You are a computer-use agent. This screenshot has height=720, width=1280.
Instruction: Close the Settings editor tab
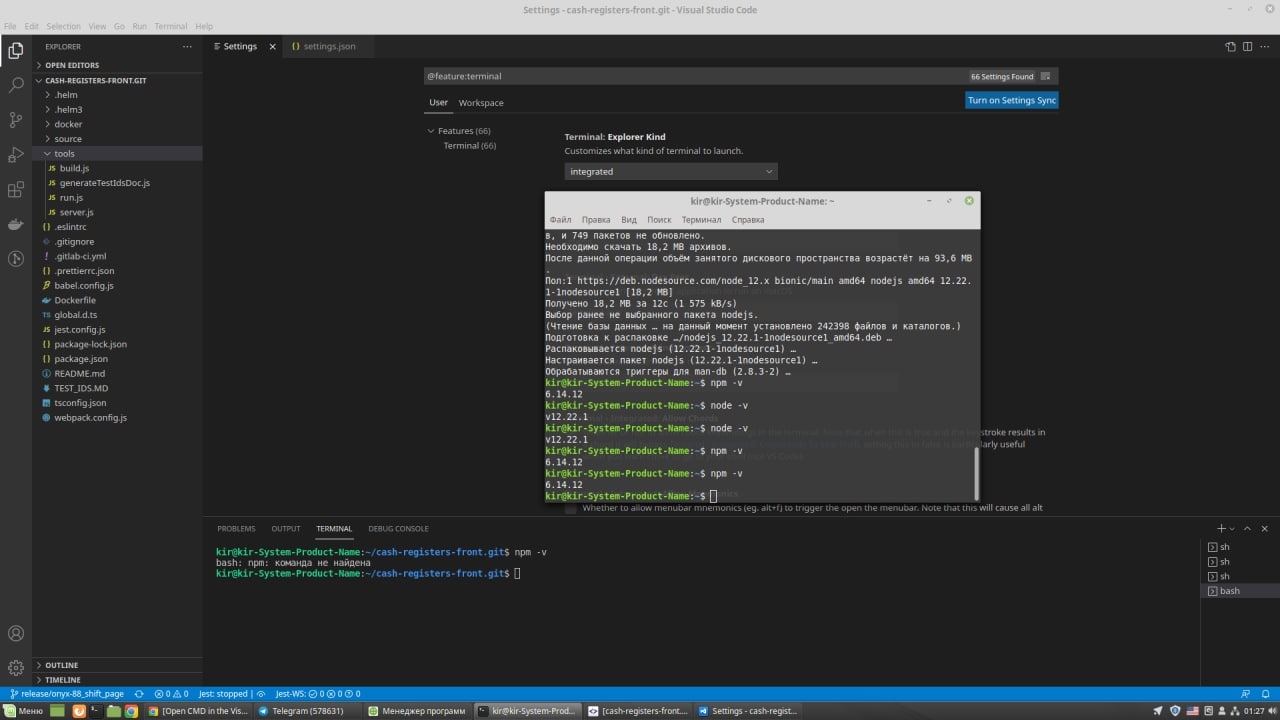(273, 47)
